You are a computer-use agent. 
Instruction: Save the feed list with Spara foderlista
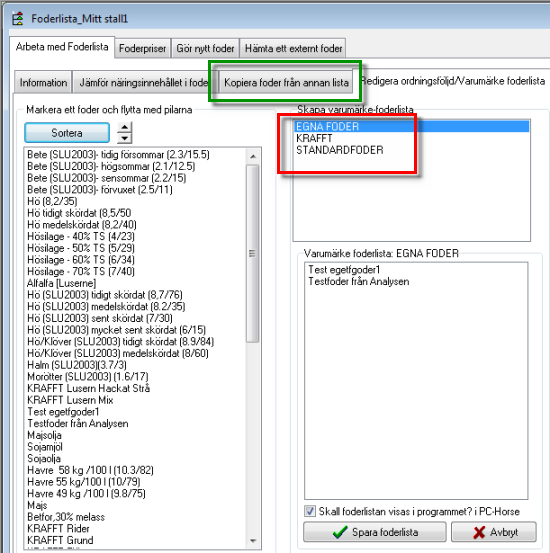(375, 532)
